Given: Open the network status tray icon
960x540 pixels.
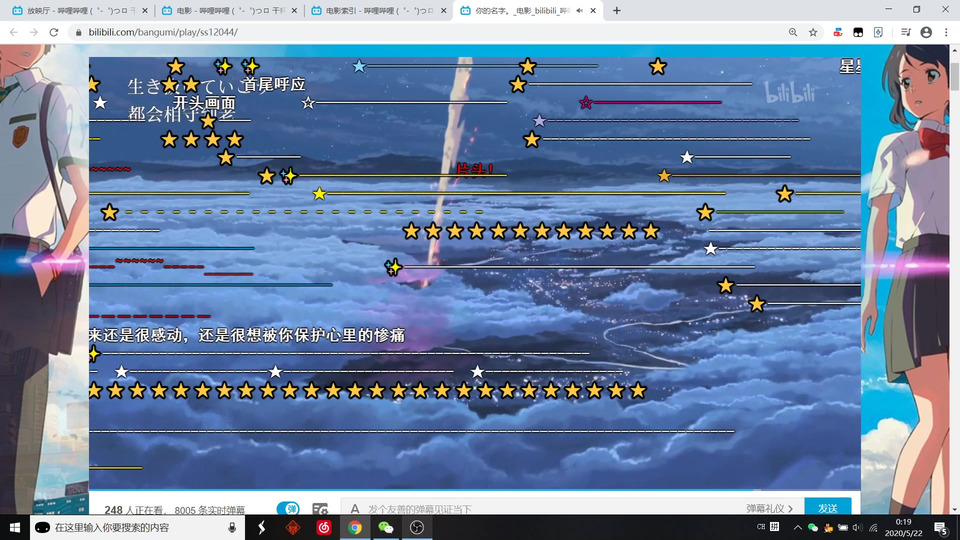Looking at the screenshot, I should coord(874,527).
